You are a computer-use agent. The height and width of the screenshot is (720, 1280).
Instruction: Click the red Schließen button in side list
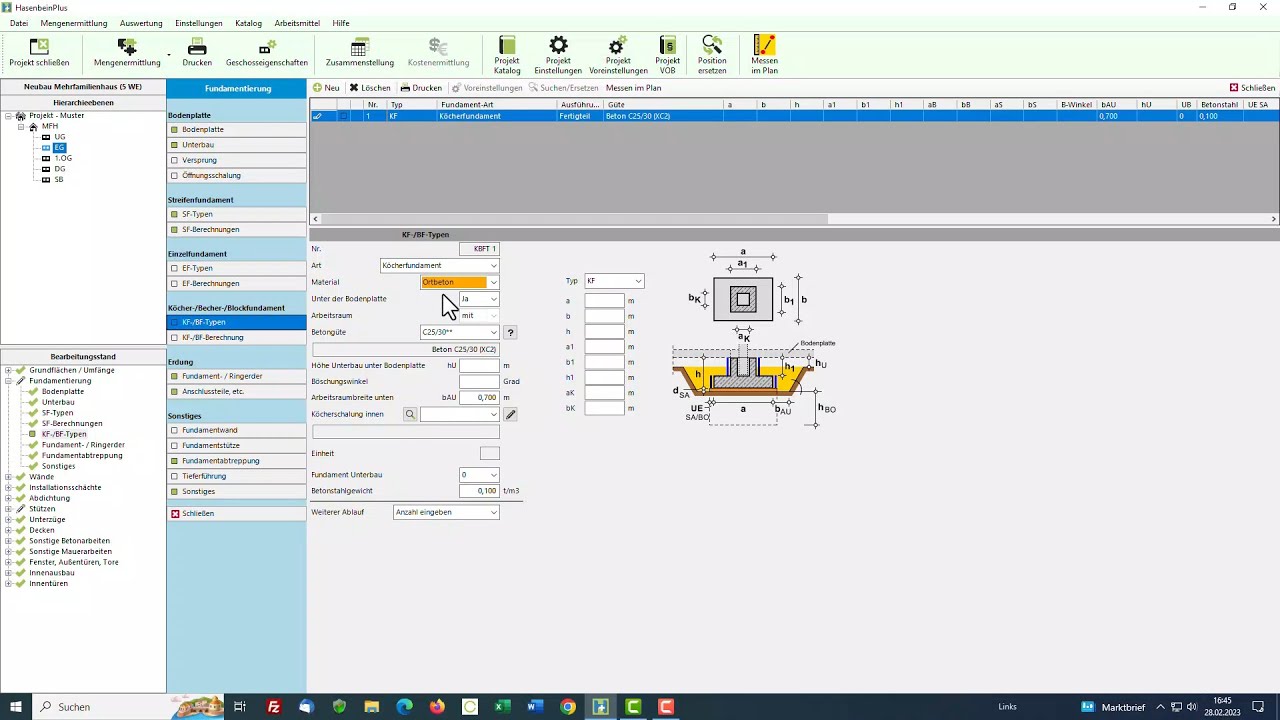point(236,514)
